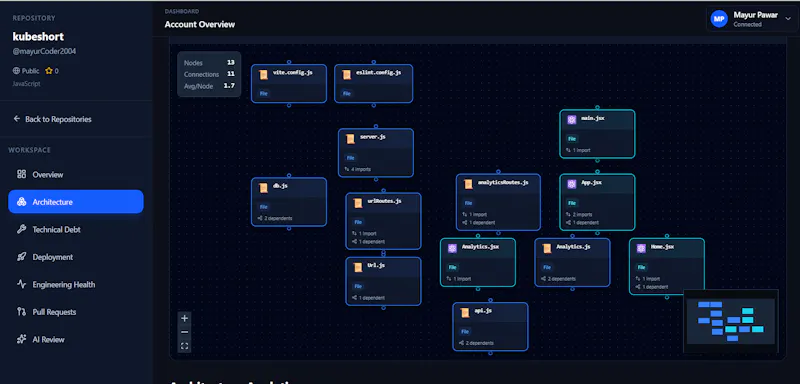The height and width of the screenshot is (384, 800).
Task: Zoom in the graph with plus button
Action: [x=185, y=318]
